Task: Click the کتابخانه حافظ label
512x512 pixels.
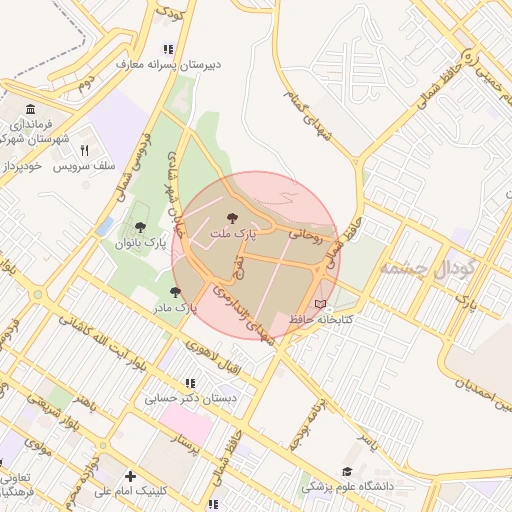Action: pyautogui.click(x=321, y=319)
